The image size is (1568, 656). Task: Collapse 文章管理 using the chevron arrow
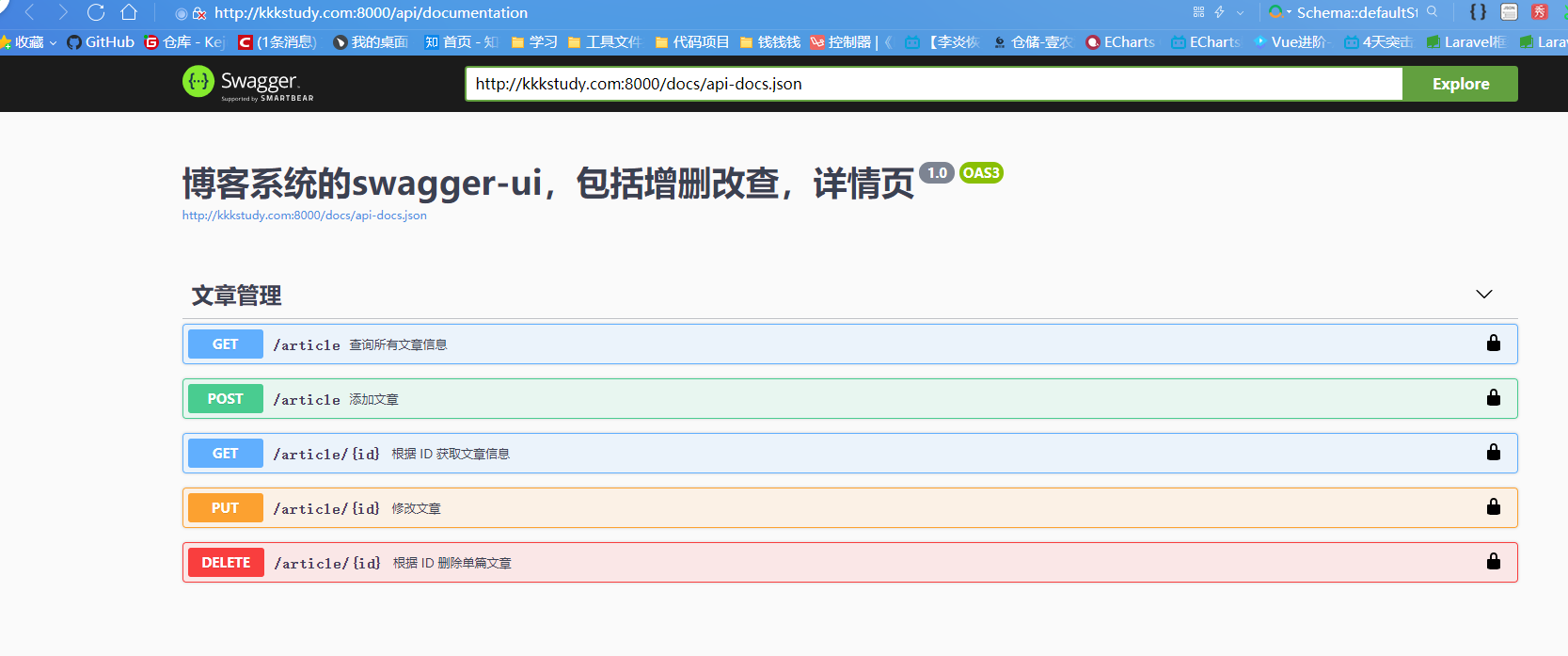(x=1484, y=295)
